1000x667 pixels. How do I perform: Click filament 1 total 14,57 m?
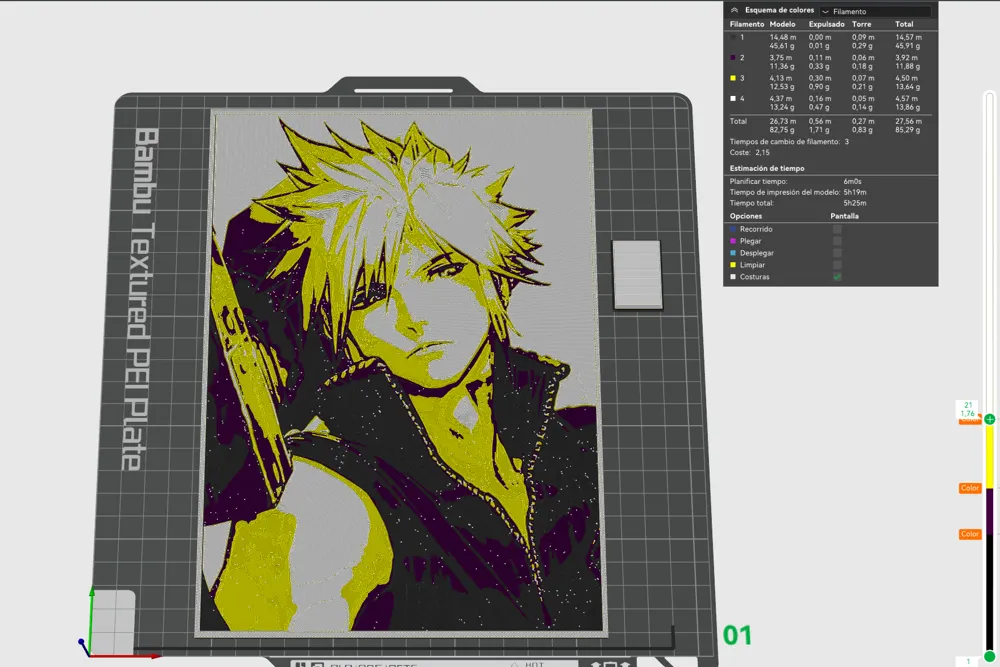[x=908, y=37]
